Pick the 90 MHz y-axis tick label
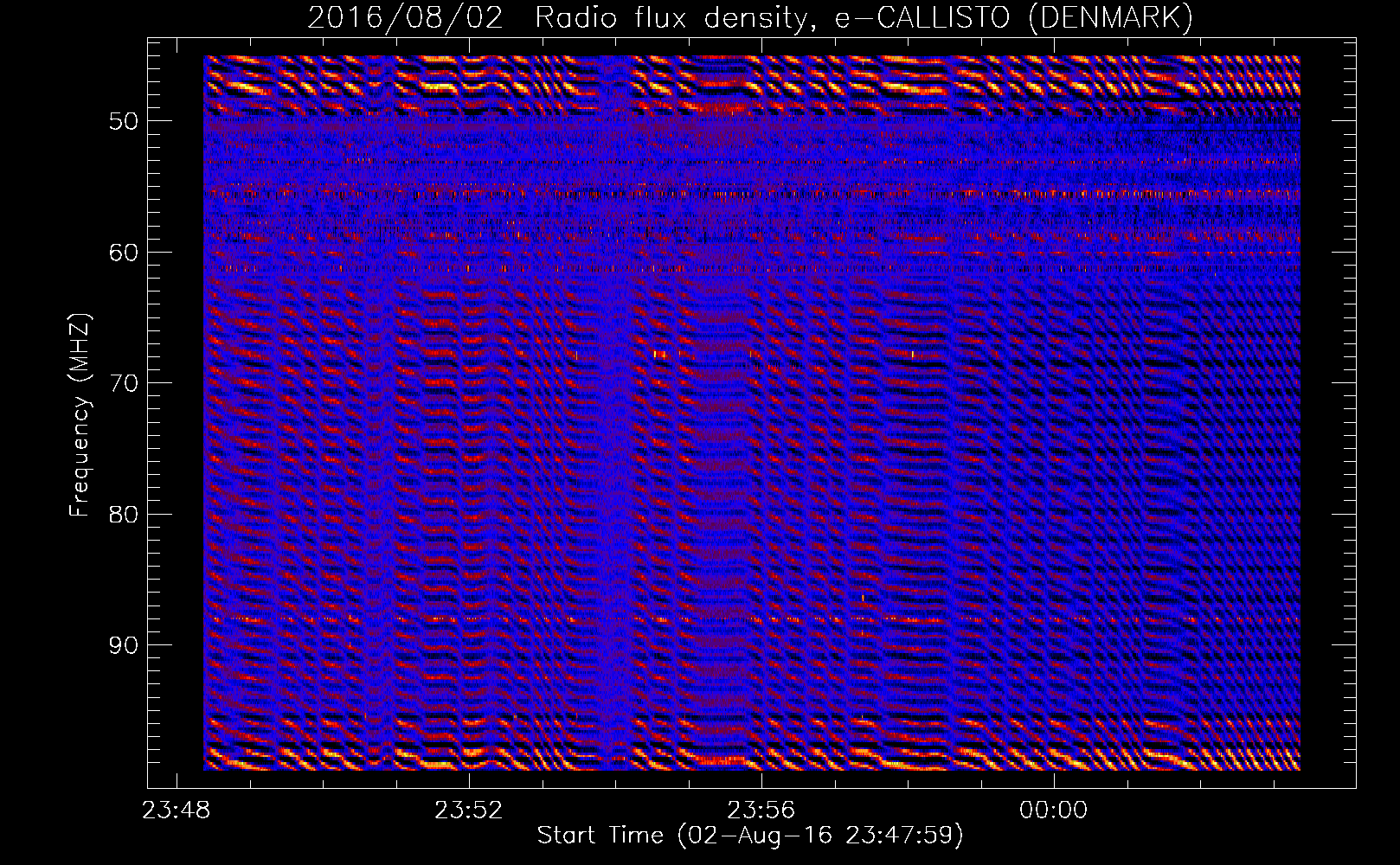Image resolution: width=1400 pixels, height=865 pixels. click(123, 645)
